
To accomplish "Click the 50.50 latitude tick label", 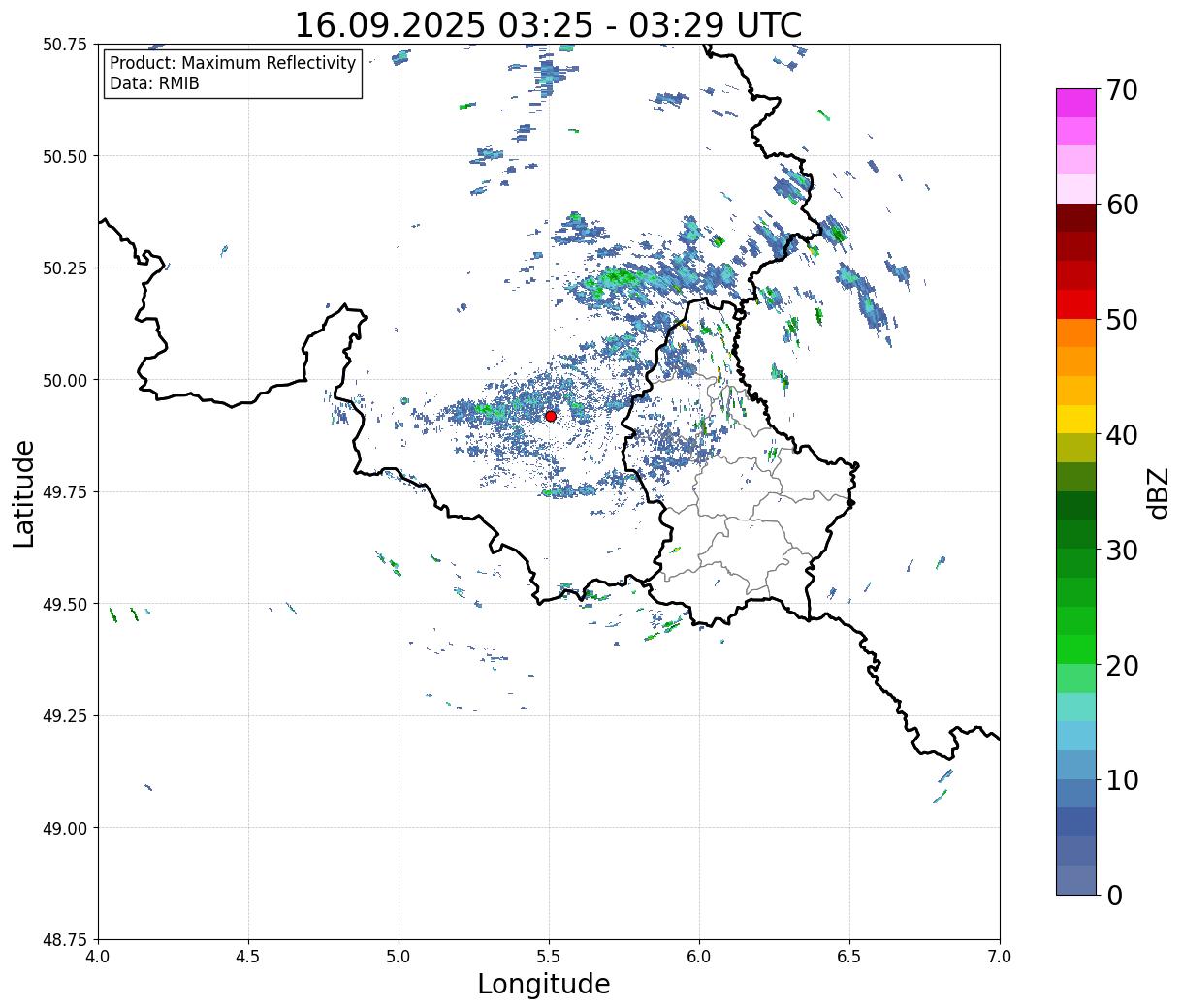I will [66, 156].
